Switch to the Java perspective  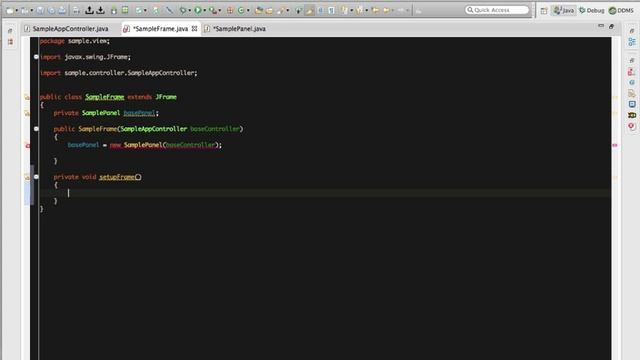point(564,10)
